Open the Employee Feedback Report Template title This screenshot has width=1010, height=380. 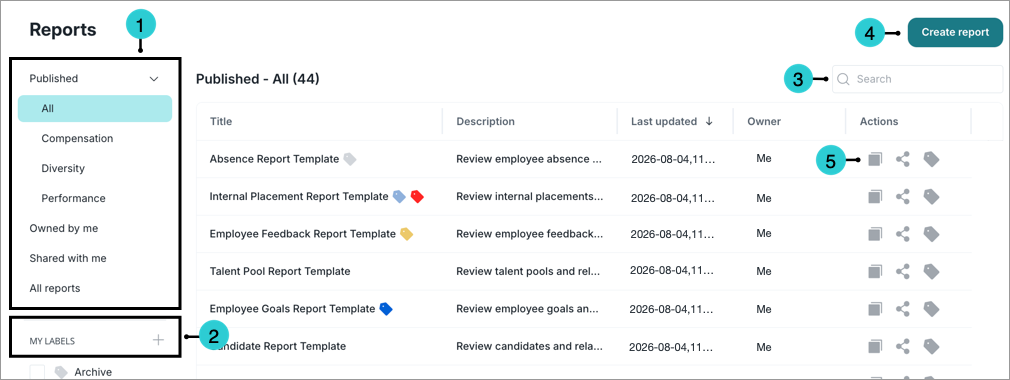[303, 234]
